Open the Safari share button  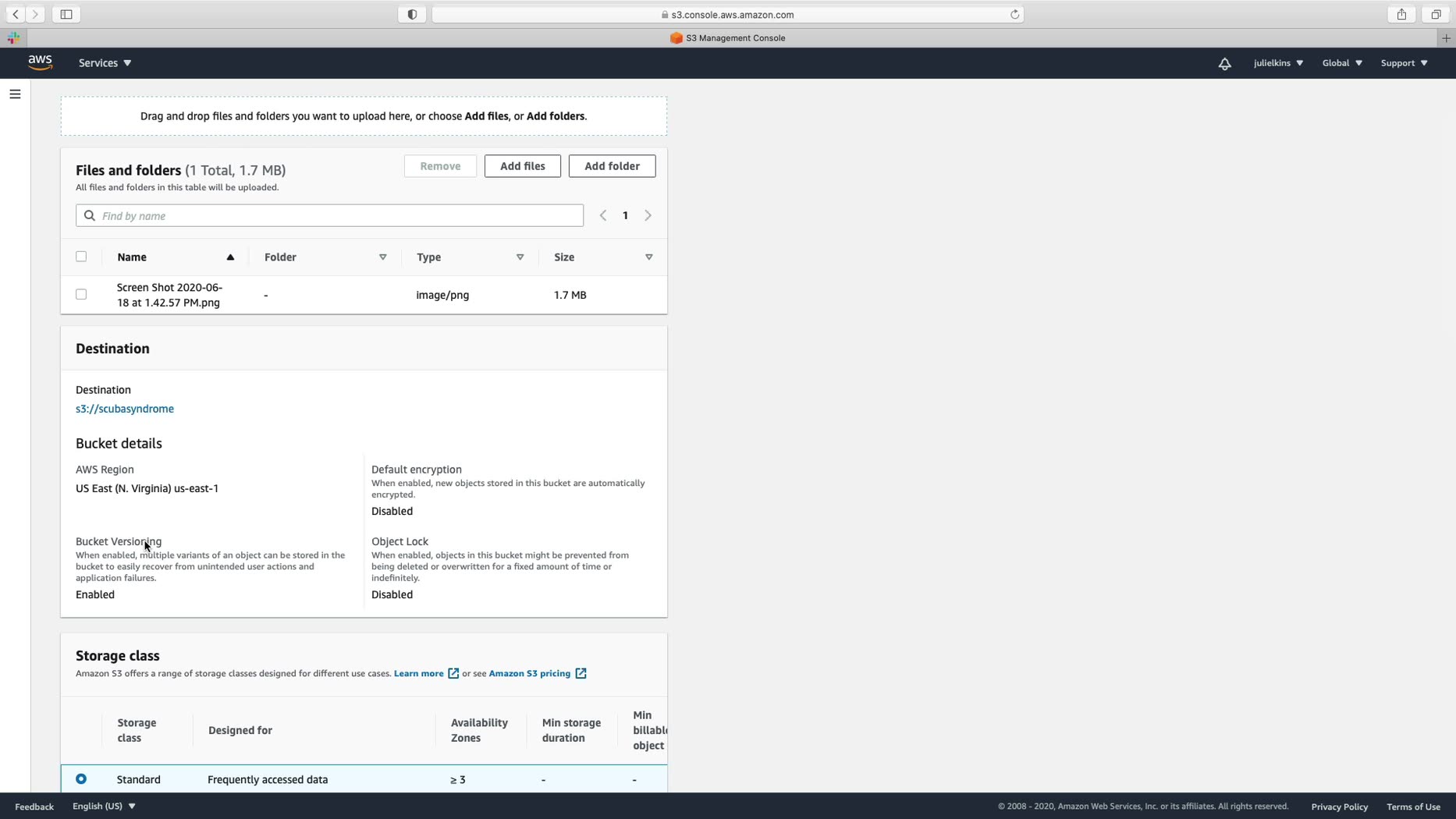(1401, 14)
